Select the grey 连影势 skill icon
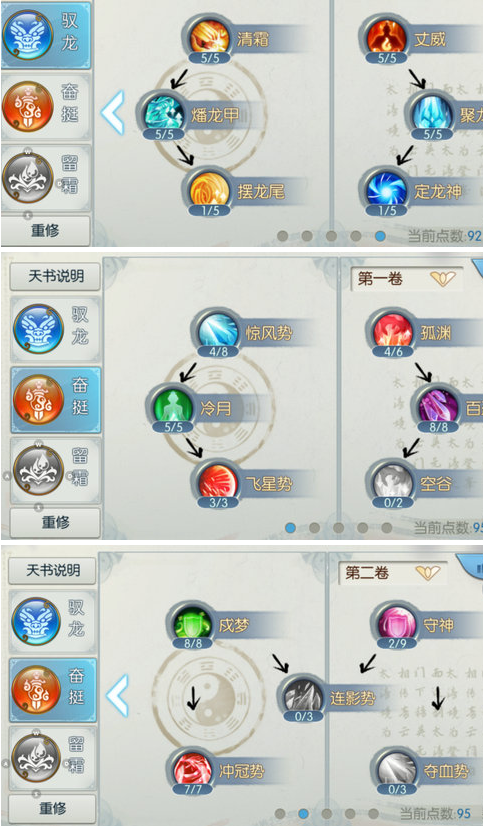This screenshot has width=483, height=826. tap(303, 697)
